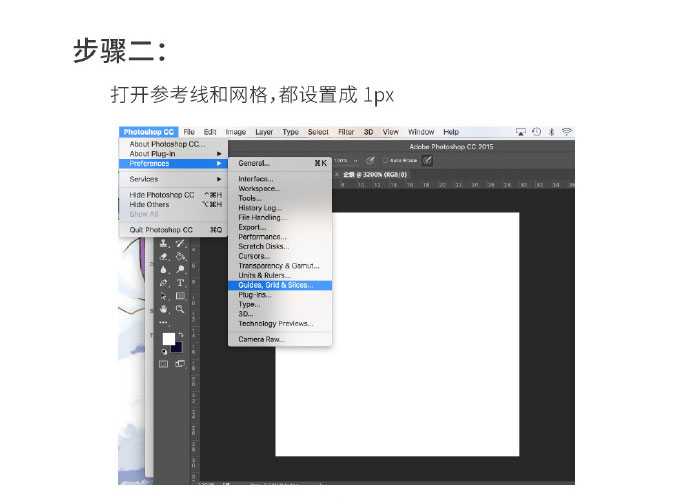Open Cursors... preferences

click(280, 256)
